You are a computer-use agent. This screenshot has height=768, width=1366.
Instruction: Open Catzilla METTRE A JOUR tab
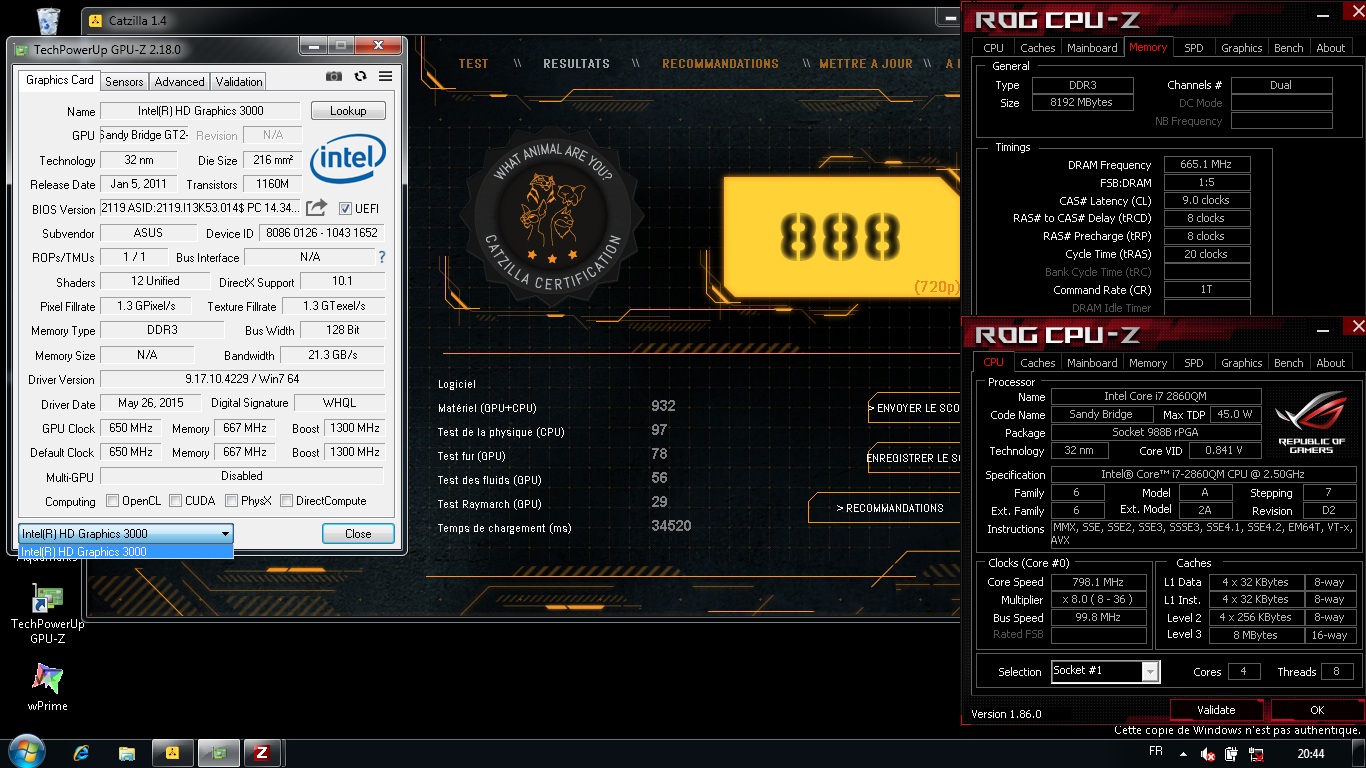[866, 63]
